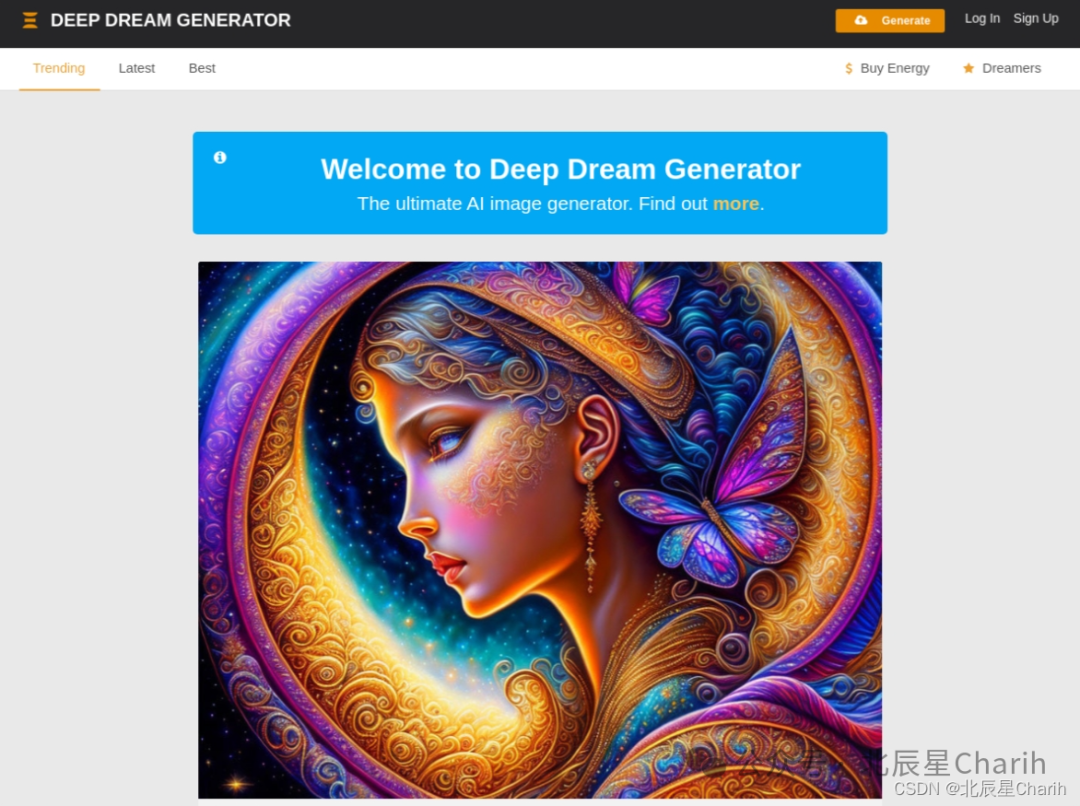Follow the 'more' link in the banner

tap(736, 204)
